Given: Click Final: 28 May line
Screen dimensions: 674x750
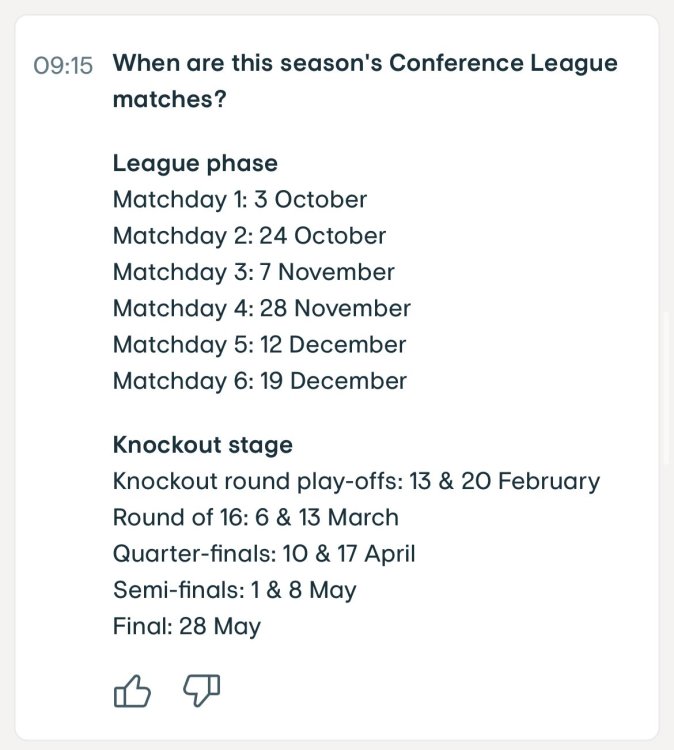Looking at the screenshot, I should (186, 626).
